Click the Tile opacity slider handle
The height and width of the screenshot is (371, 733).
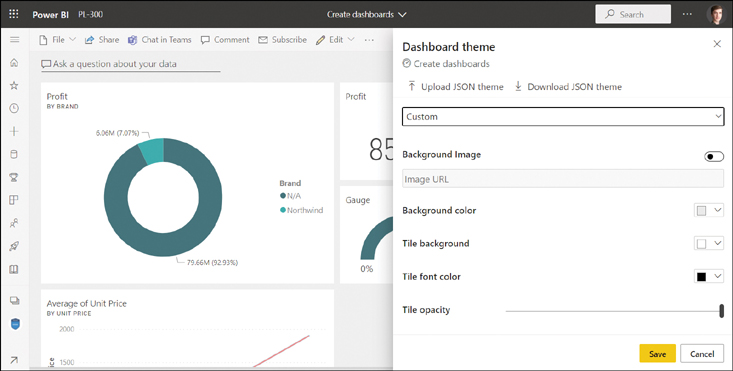point(722,311)
